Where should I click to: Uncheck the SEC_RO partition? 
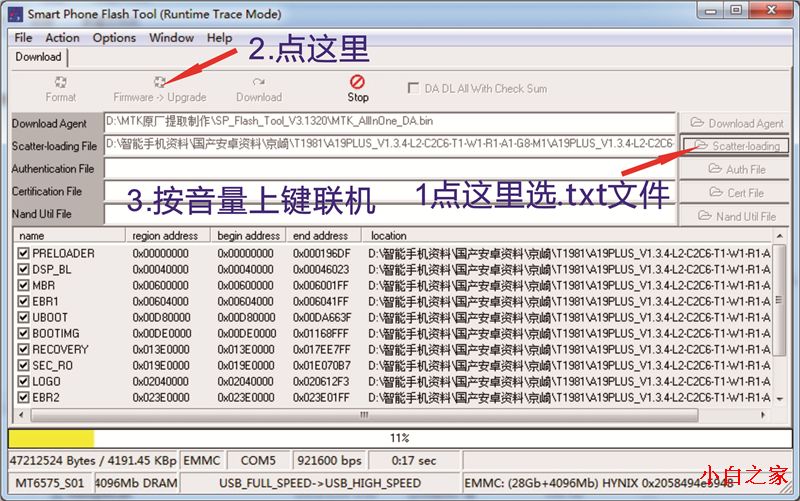(23, 365)
